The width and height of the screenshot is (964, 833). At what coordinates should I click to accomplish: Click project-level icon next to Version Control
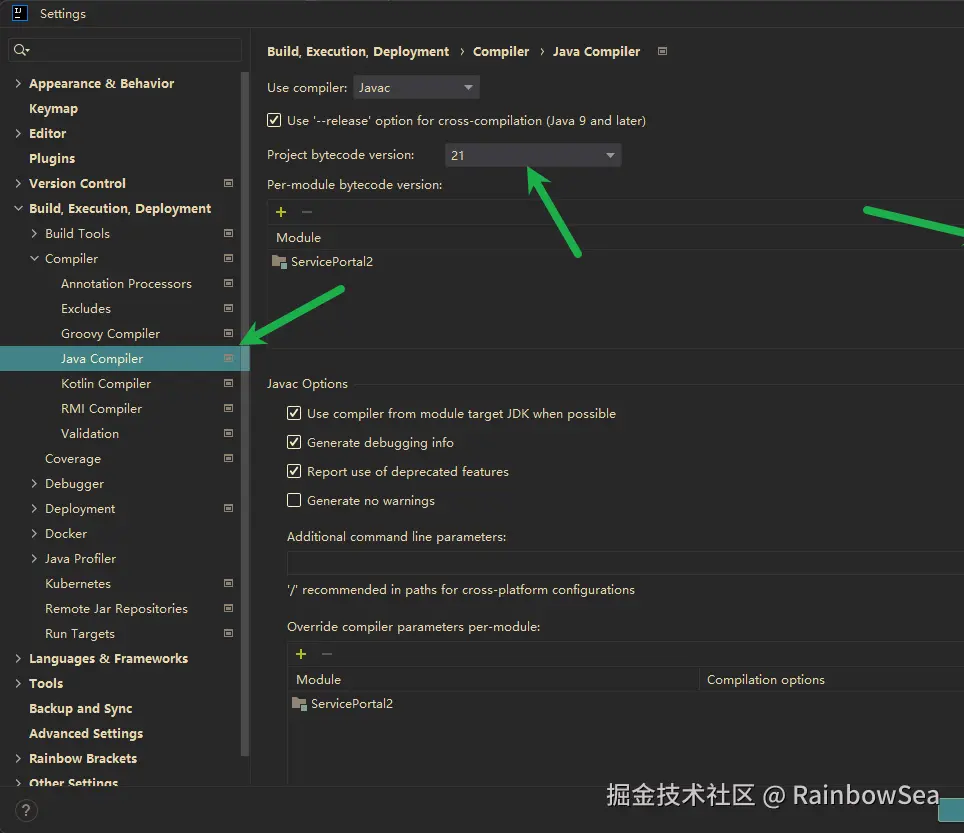(x=228, y=183)
